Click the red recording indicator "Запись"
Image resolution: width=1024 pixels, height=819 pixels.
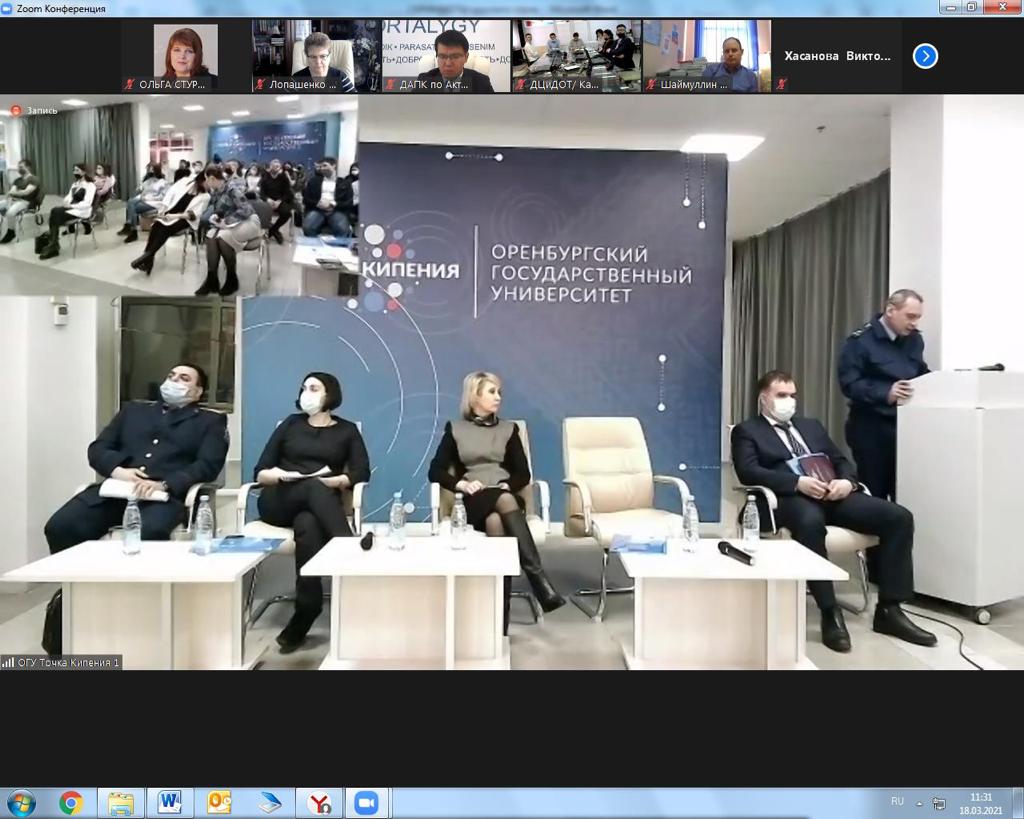coord(34,111)
